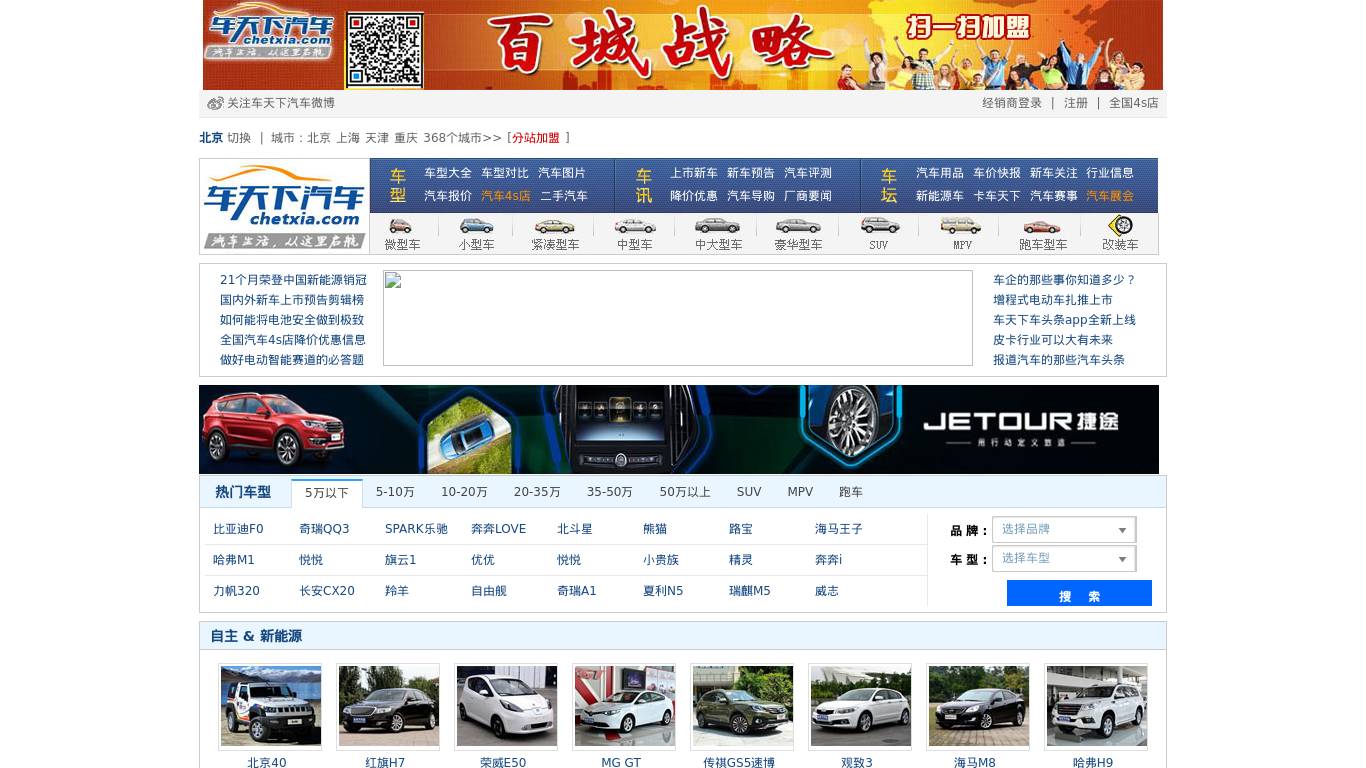Open the 海马M8 car thumbnail
The height and width of the screenshot is (768, 1366).
coord(979,706)
